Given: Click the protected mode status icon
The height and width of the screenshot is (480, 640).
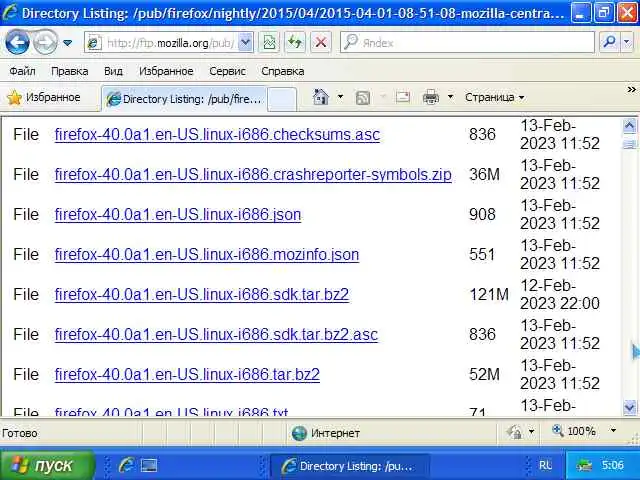Looking at the screenshot, I should point(514,431).
